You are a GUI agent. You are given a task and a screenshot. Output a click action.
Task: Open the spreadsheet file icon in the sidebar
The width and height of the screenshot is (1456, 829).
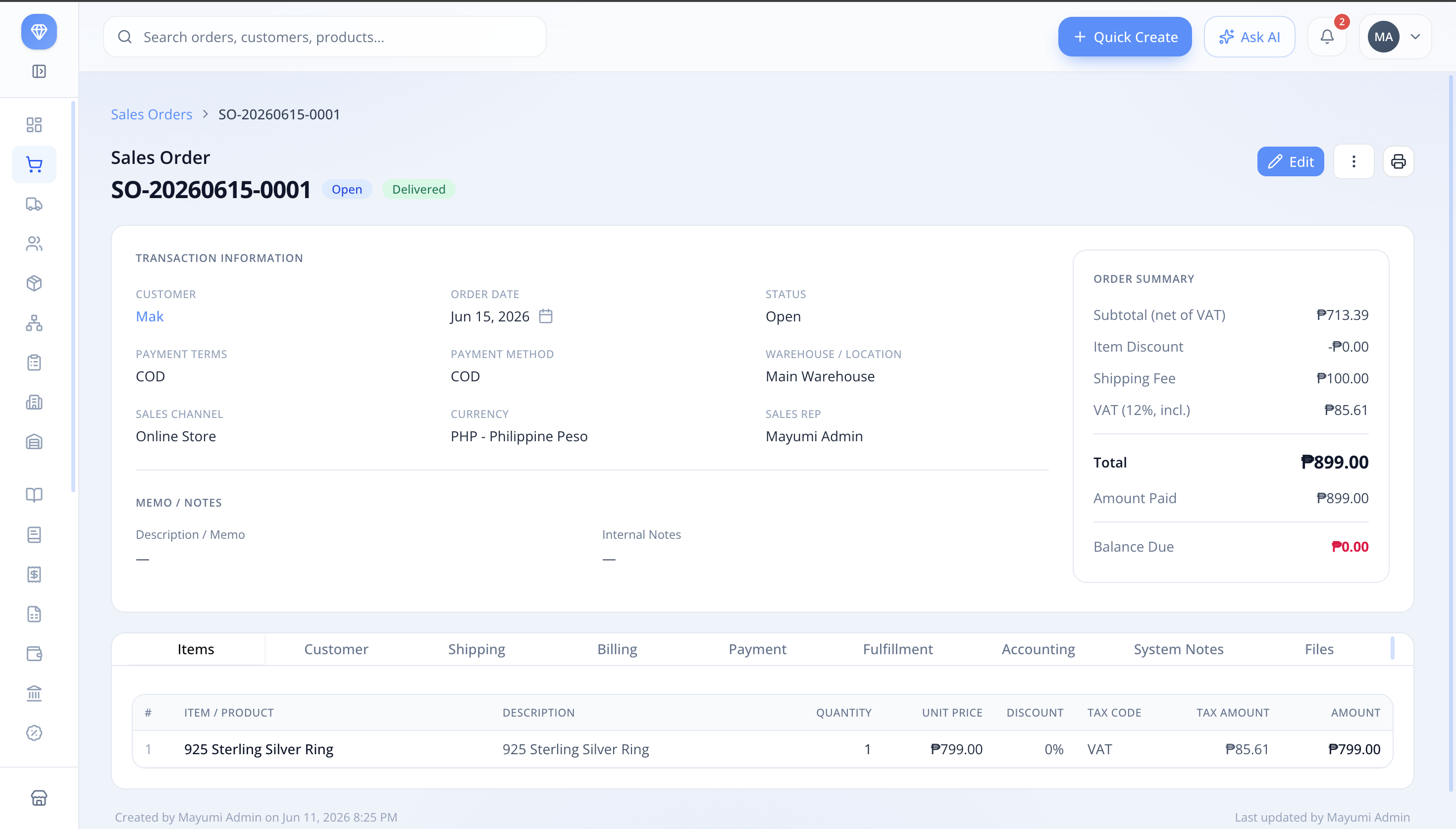pos(34,614)
